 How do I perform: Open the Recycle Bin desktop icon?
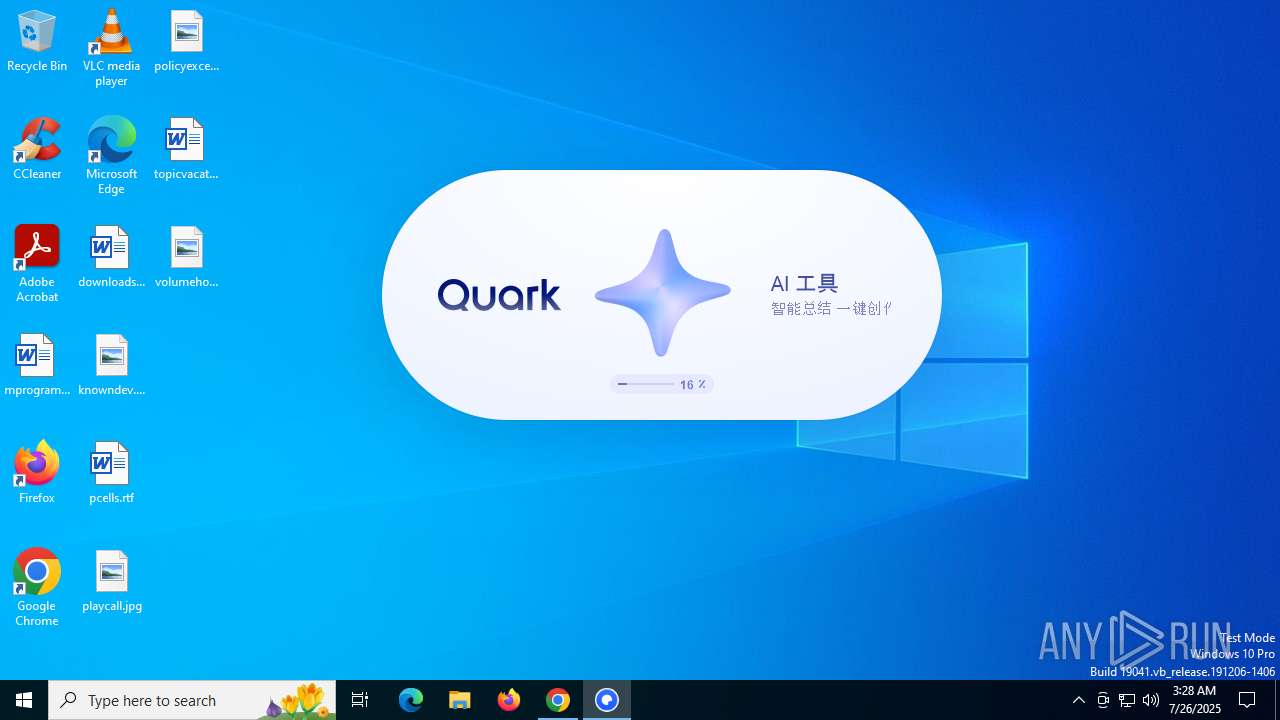(x=37, y=42)
